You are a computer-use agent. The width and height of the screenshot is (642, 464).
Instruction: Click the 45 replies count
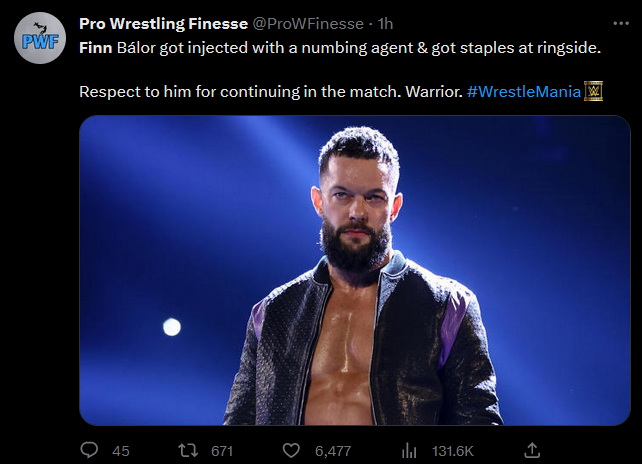[x=120, y=451]
